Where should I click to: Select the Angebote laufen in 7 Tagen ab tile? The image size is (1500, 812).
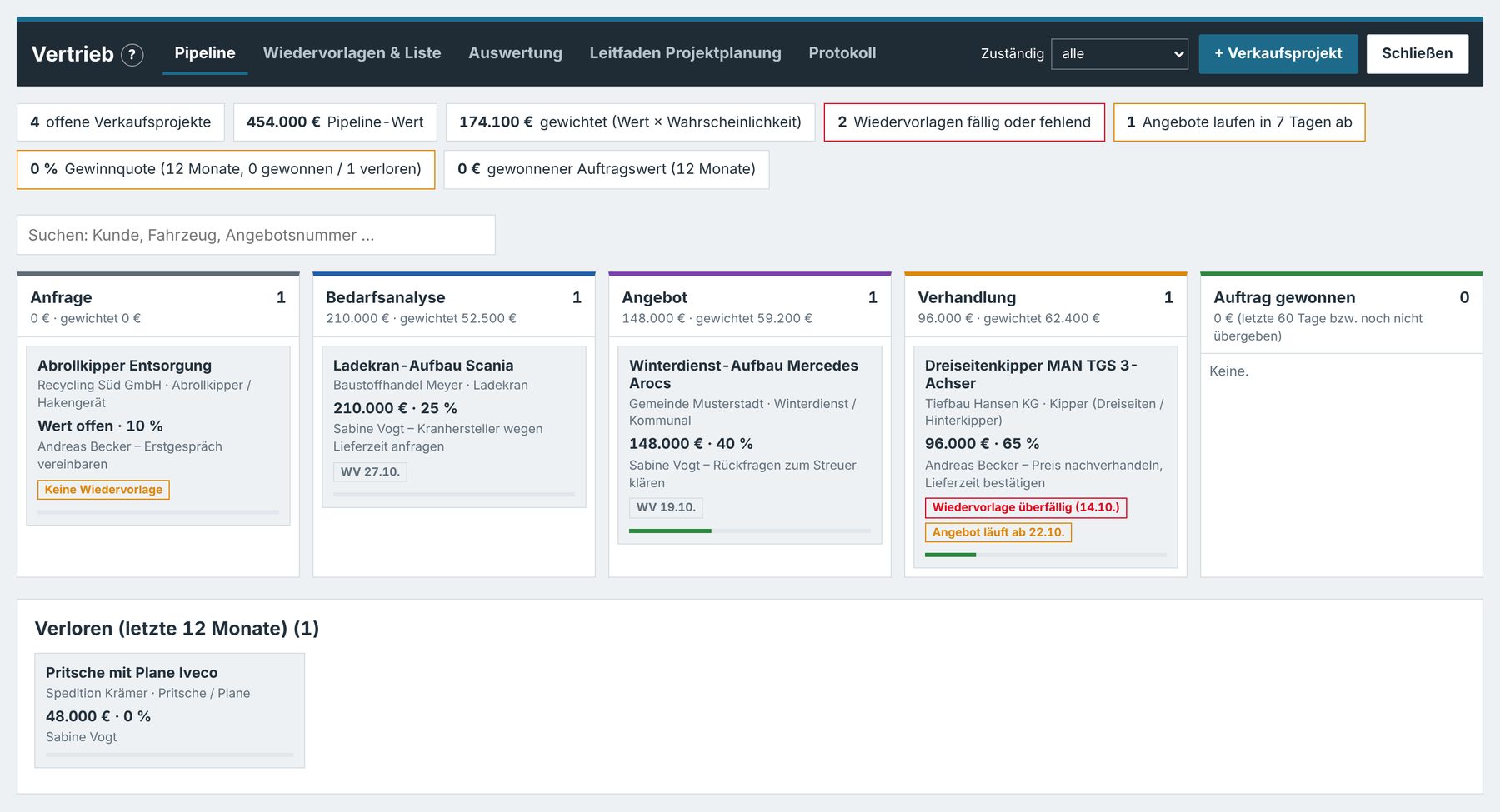point(1238,122)
